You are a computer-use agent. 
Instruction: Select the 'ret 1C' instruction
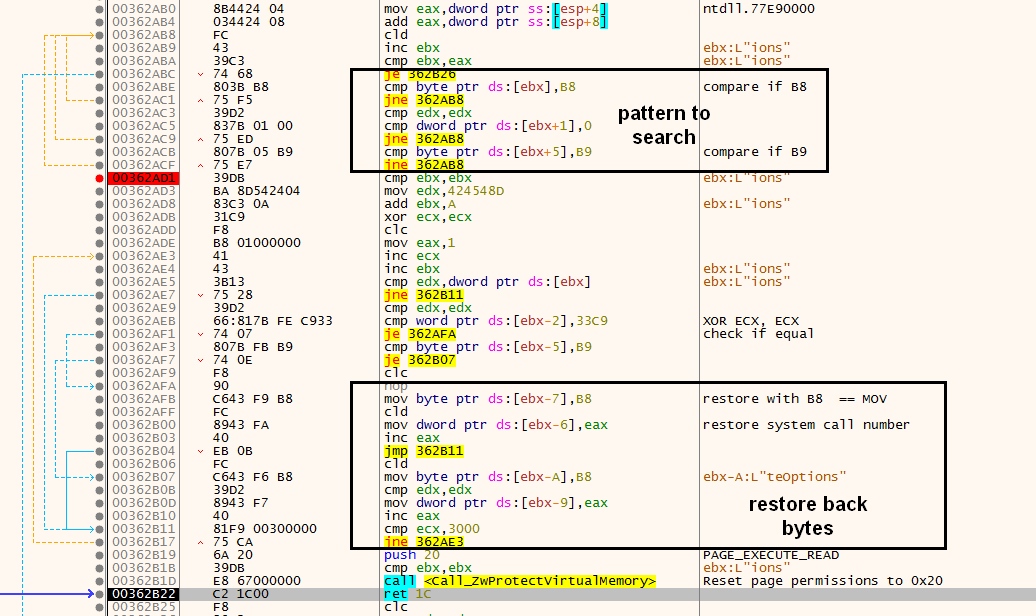tap(408, 594)
